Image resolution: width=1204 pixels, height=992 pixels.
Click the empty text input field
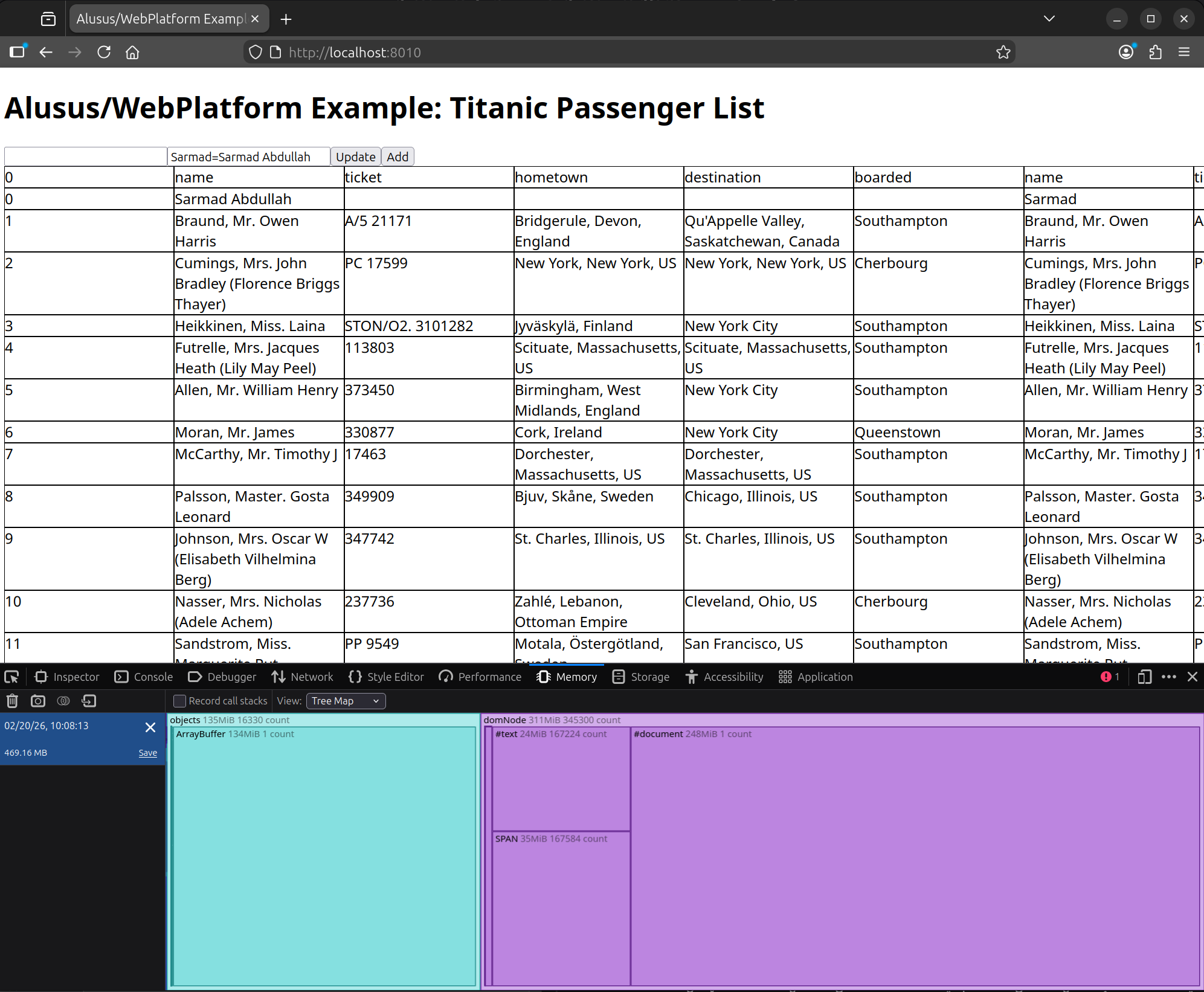pos(86,157)
